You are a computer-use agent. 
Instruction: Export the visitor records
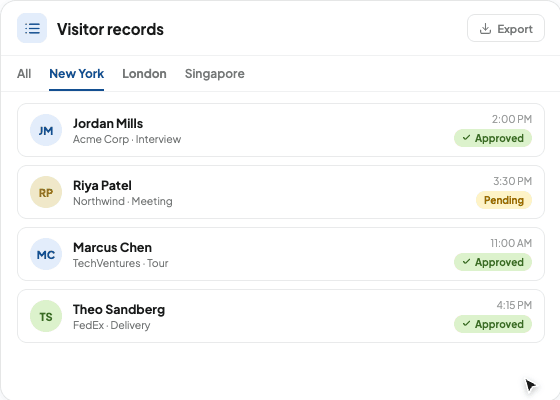506,28
